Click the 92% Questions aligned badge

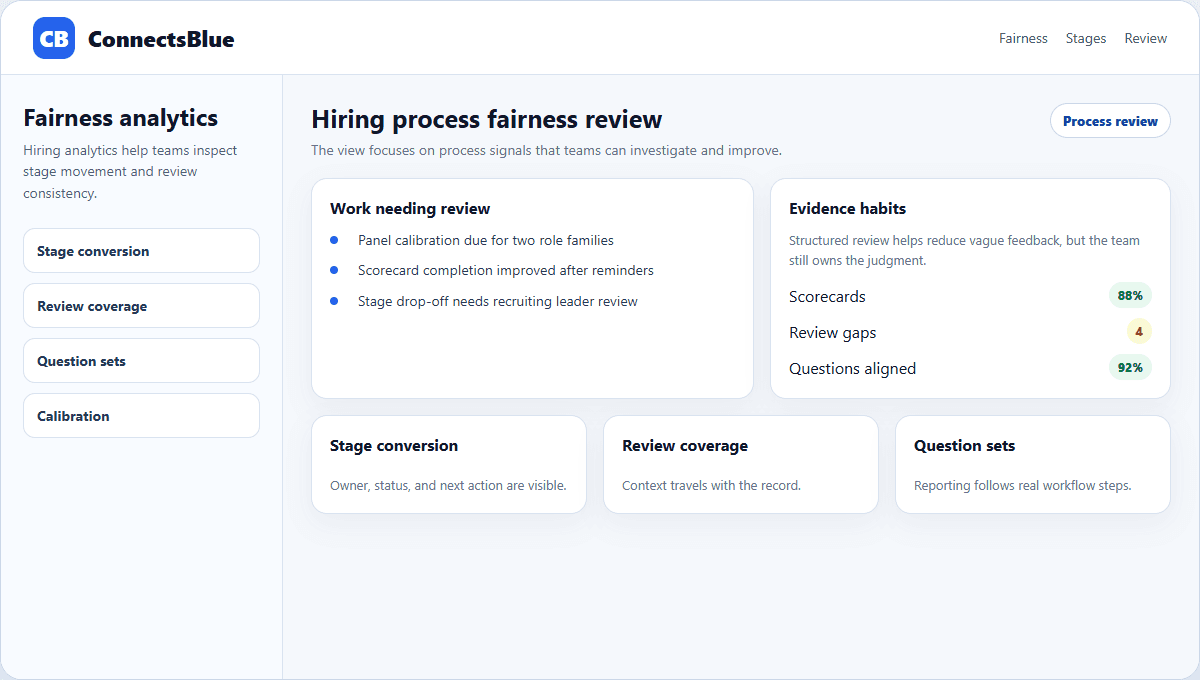[x=1130, y=368]
